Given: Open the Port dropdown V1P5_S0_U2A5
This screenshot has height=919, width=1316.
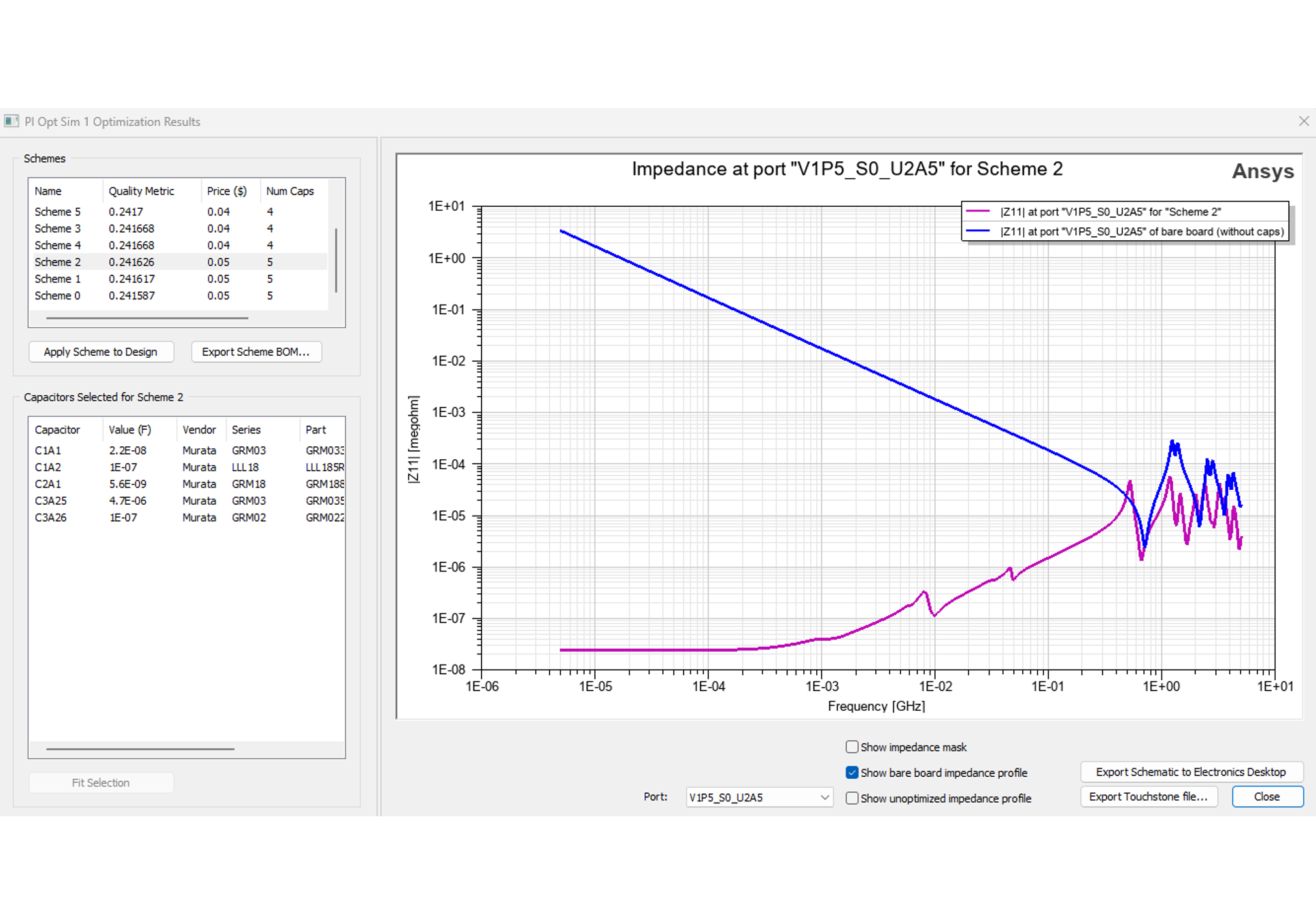Looking at the screenshot, I should 758,797.
